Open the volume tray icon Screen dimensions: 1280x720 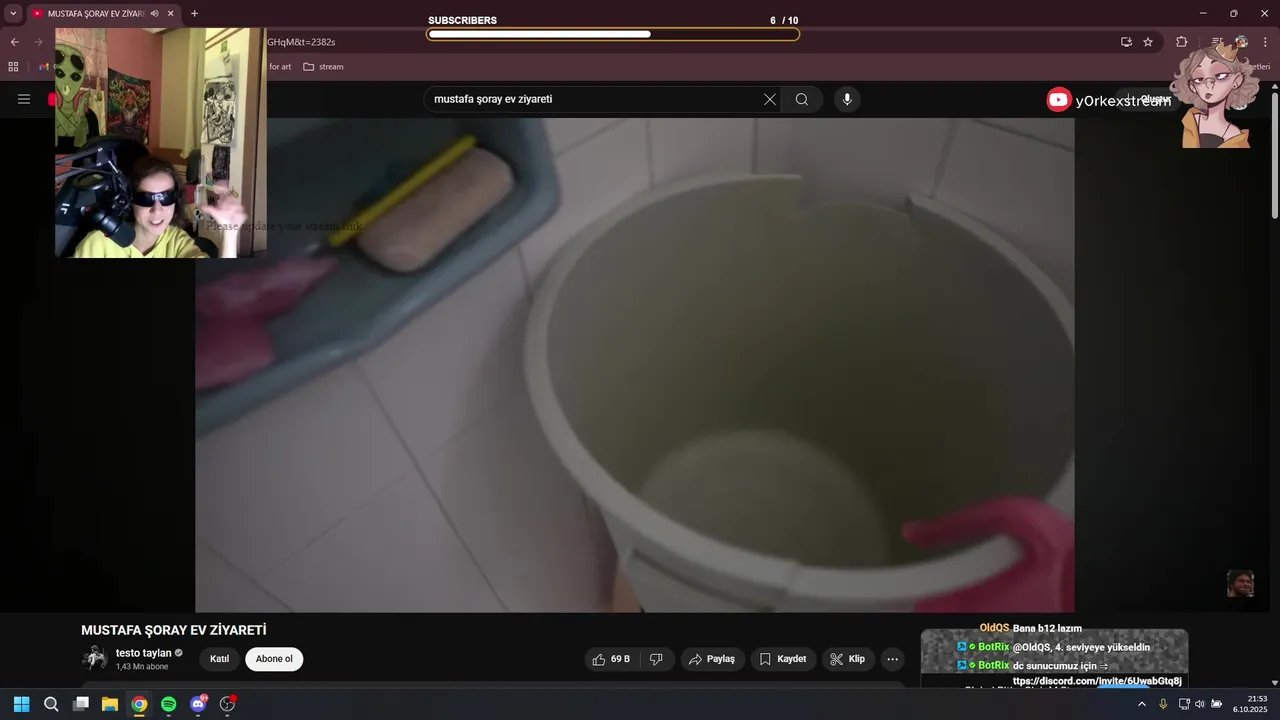click(1199, 704)
